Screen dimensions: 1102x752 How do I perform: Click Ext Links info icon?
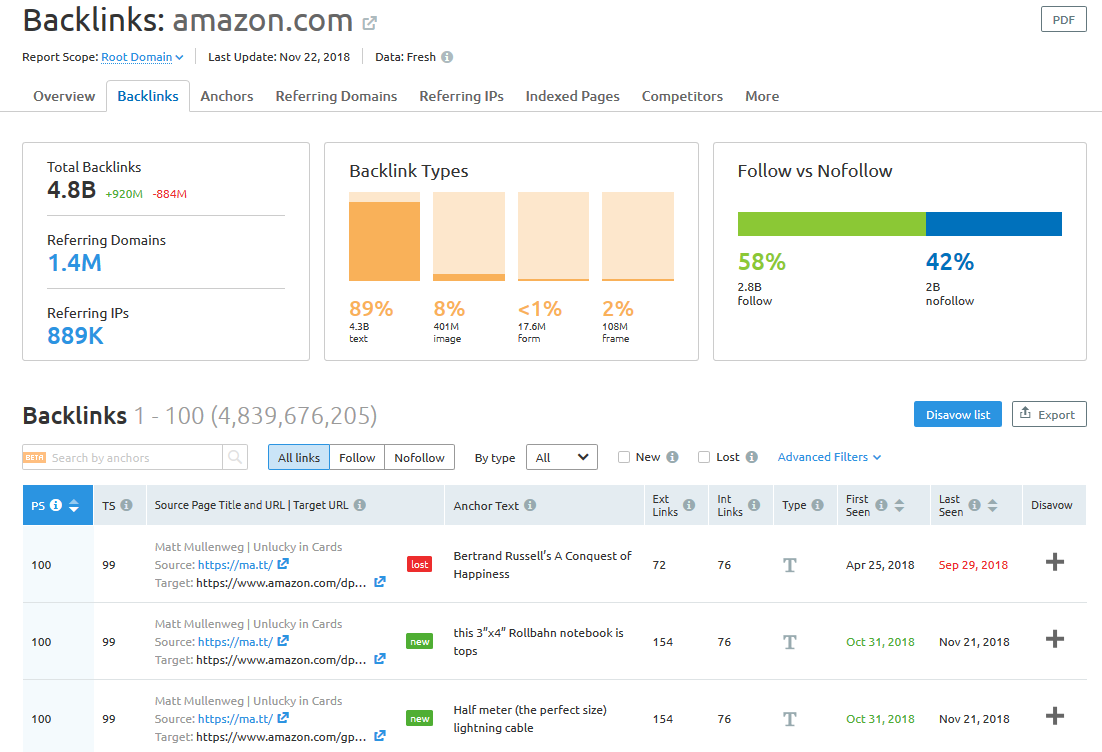[x=689, y=505]
